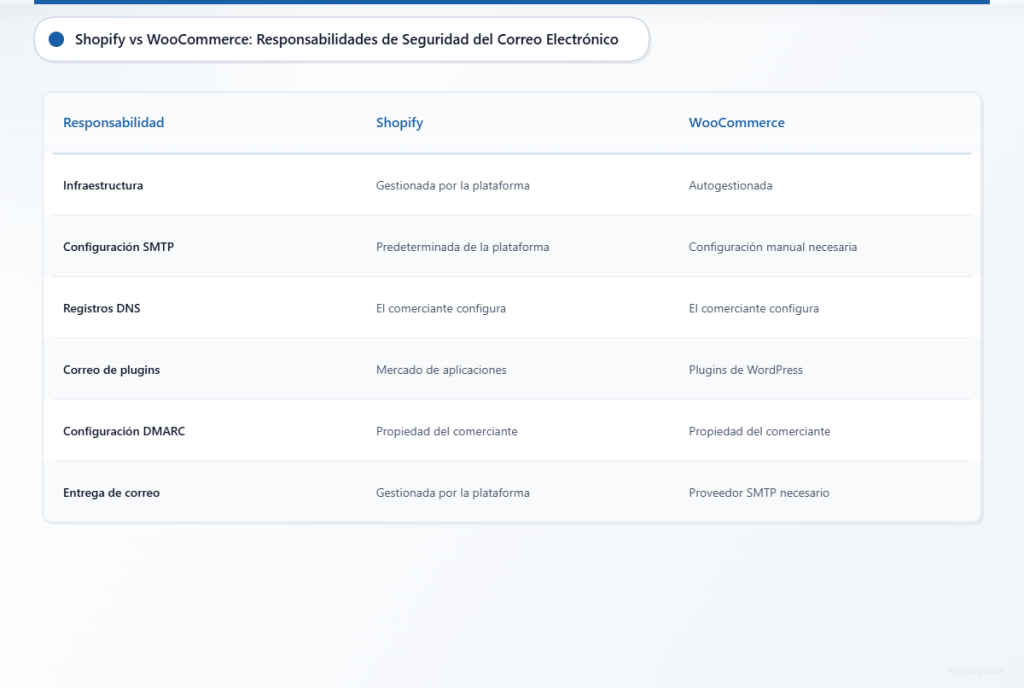Click the 'Registros DNS' row label
The image size is (1024, 688).
[102, 308]
